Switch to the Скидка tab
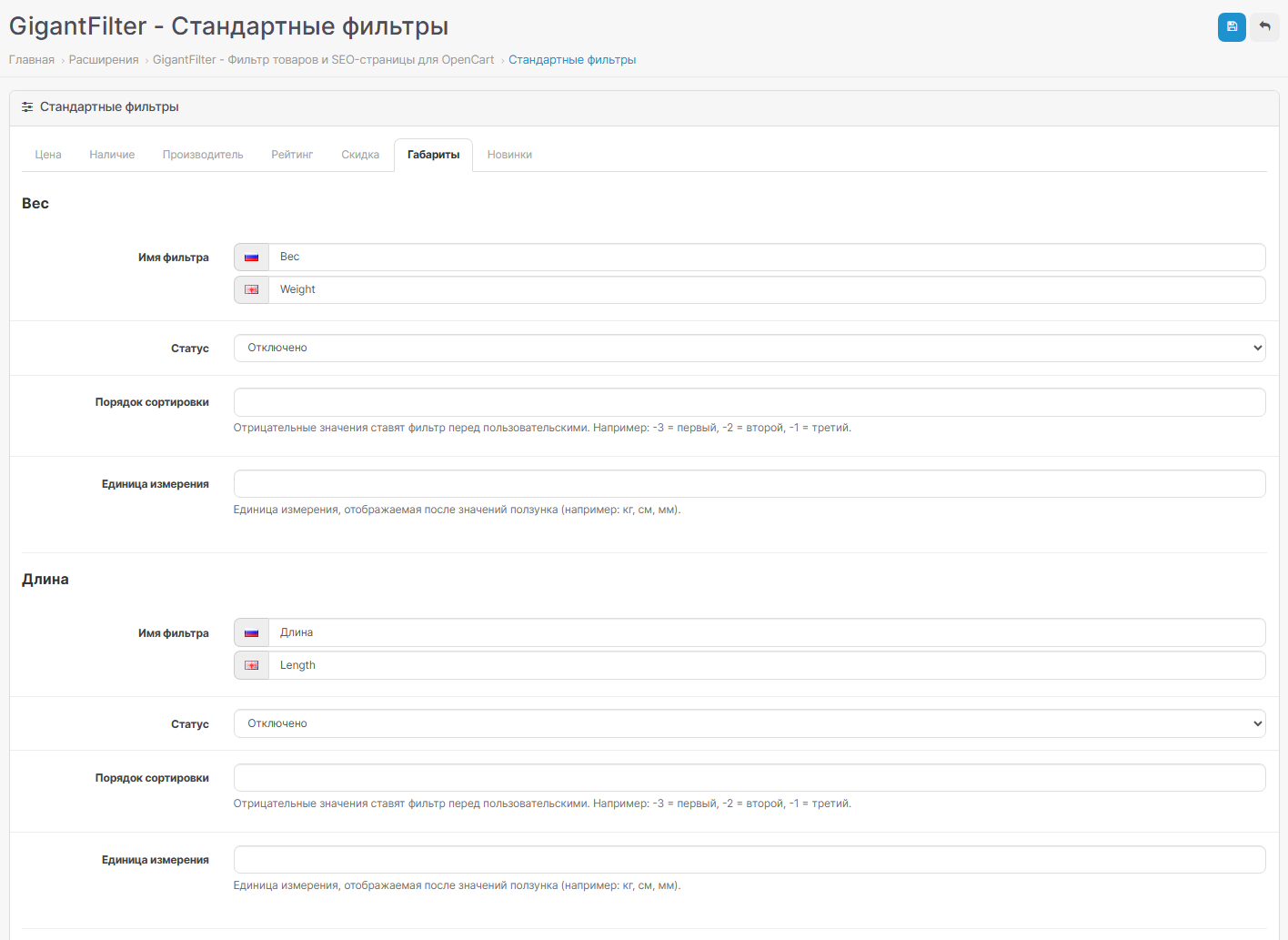The height and width of the screenshot is (940, 1288). coord(360,155)
